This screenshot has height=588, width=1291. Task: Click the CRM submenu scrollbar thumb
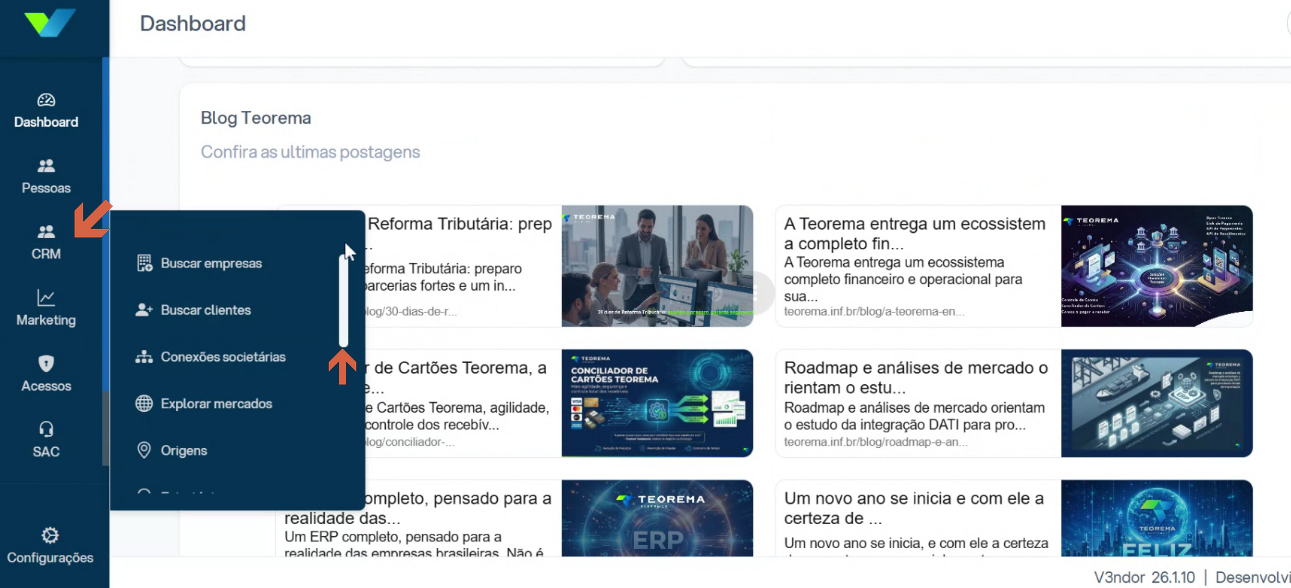pos(343,299)
